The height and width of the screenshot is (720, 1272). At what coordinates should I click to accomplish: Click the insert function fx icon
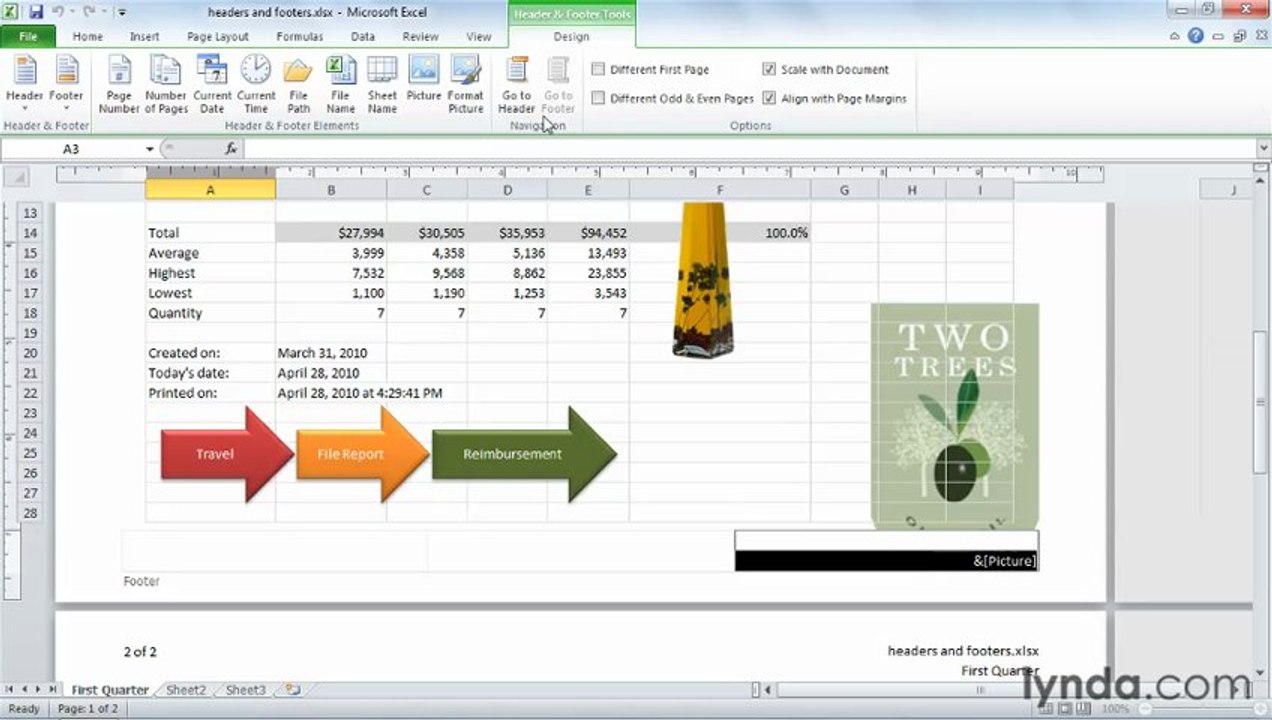231,148
